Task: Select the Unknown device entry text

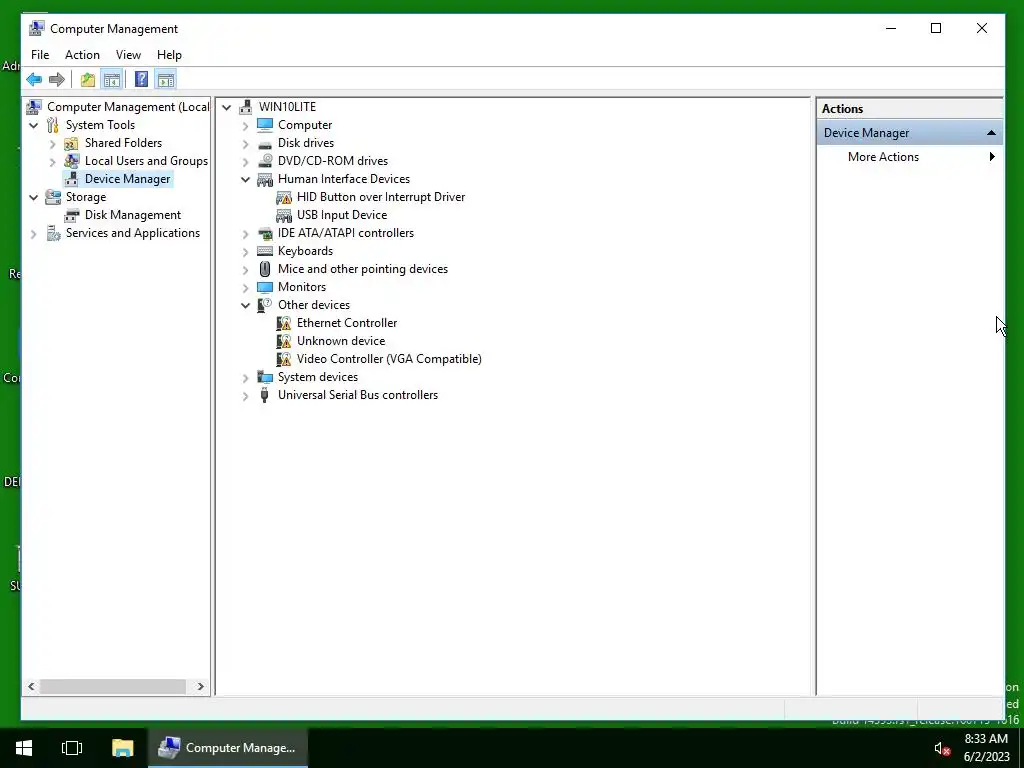Action: coord(341,341)
